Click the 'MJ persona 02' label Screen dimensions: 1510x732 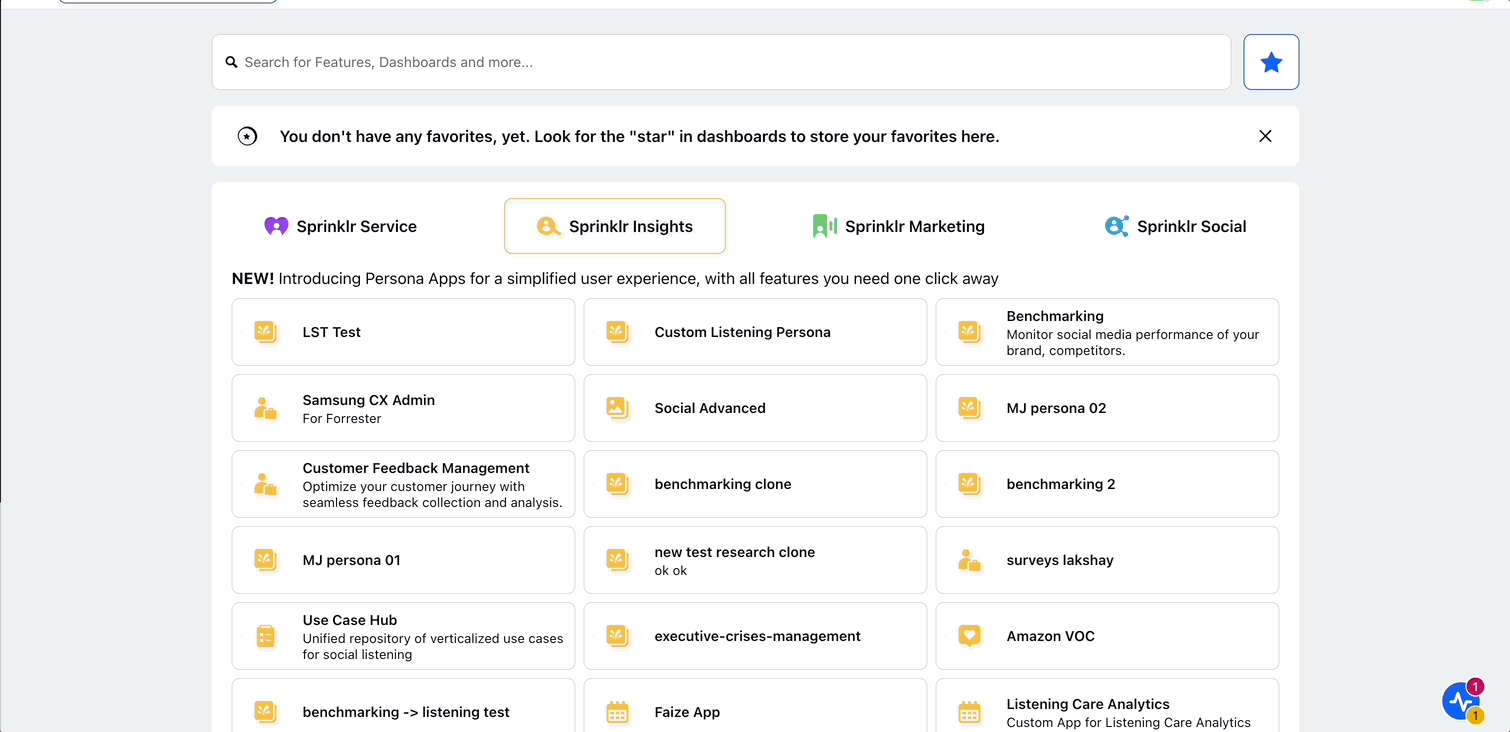pyautogui.click(x=1057, y=408)
